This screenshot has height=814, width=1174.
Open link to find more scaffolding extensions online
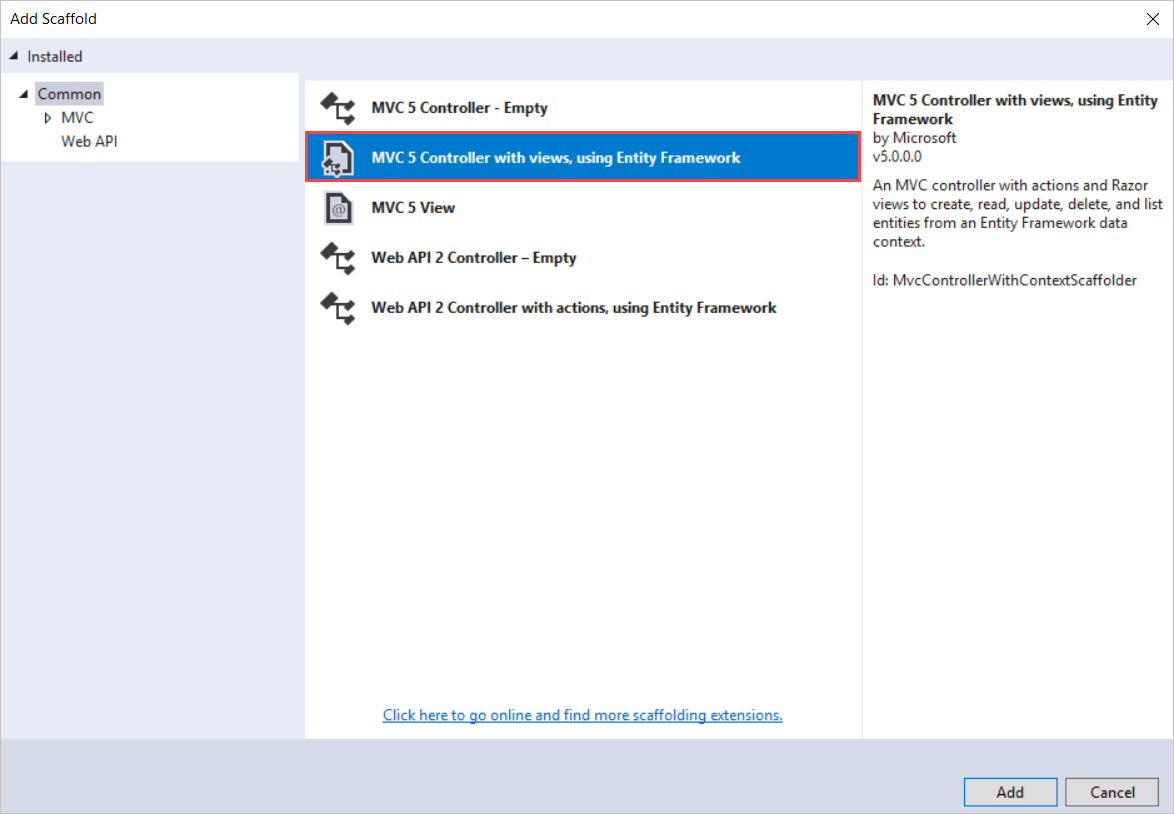point(583,714)
